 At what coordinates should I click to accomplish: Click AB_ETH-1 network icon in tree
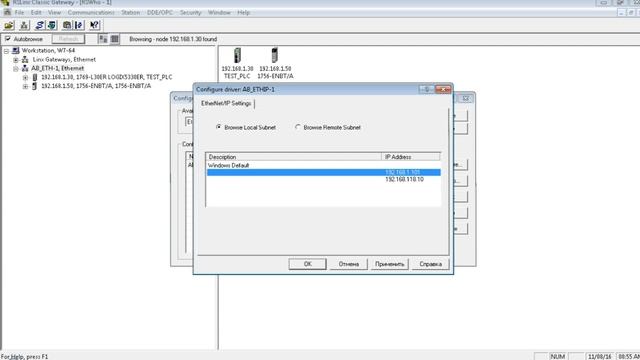pyautogui.click(x=25, y=68)
